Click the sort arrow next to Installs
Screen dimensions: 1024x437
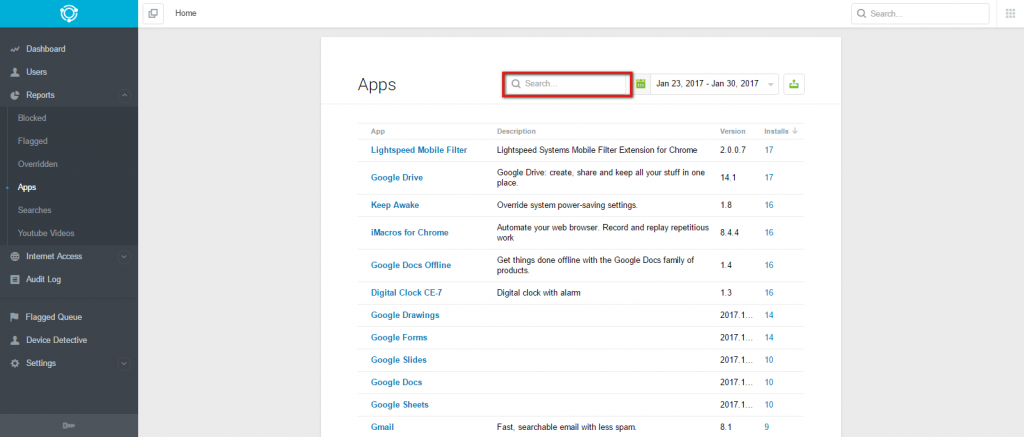[795, 131]
